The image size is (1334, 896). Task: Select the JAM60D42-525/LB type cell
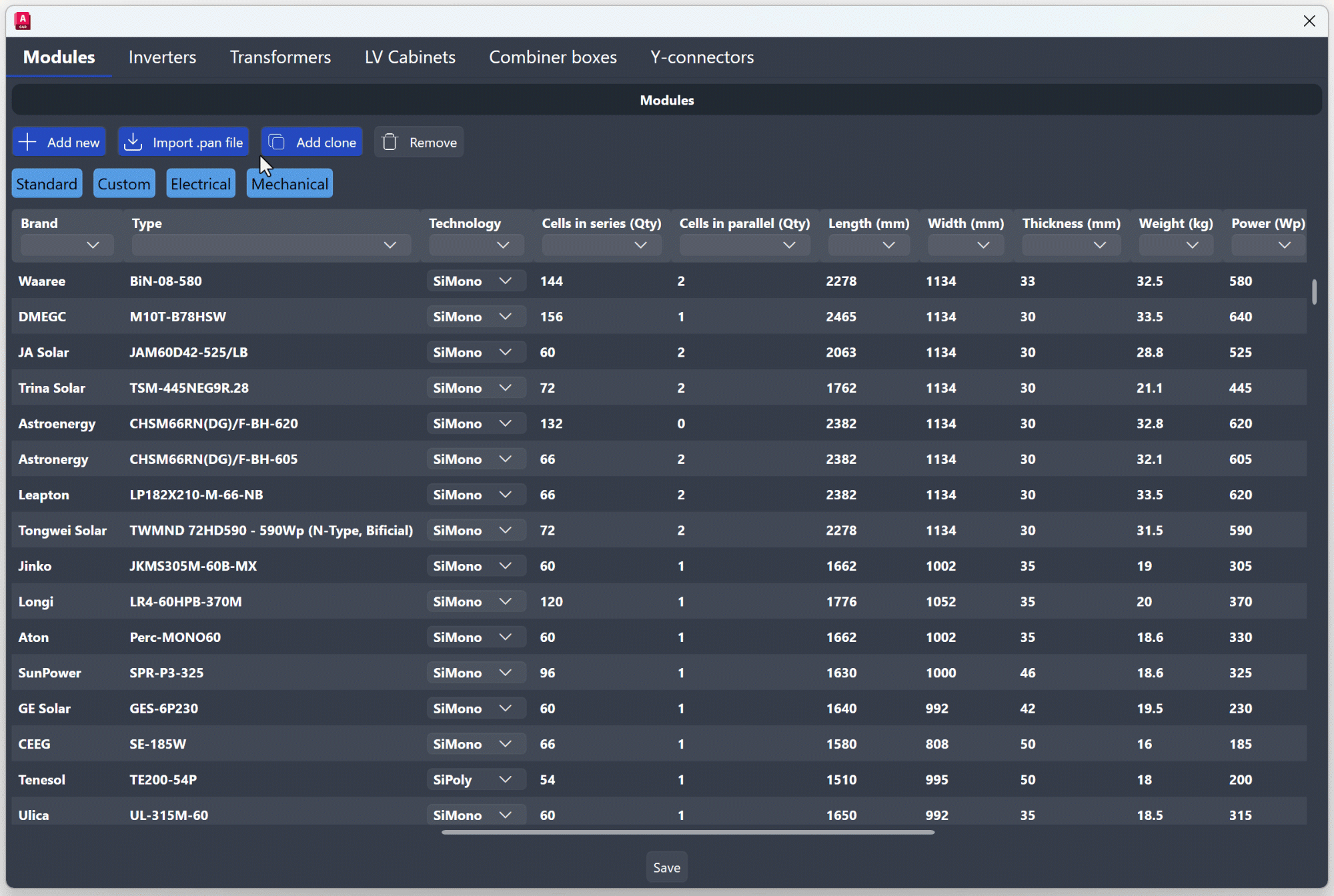coord(189,353)
